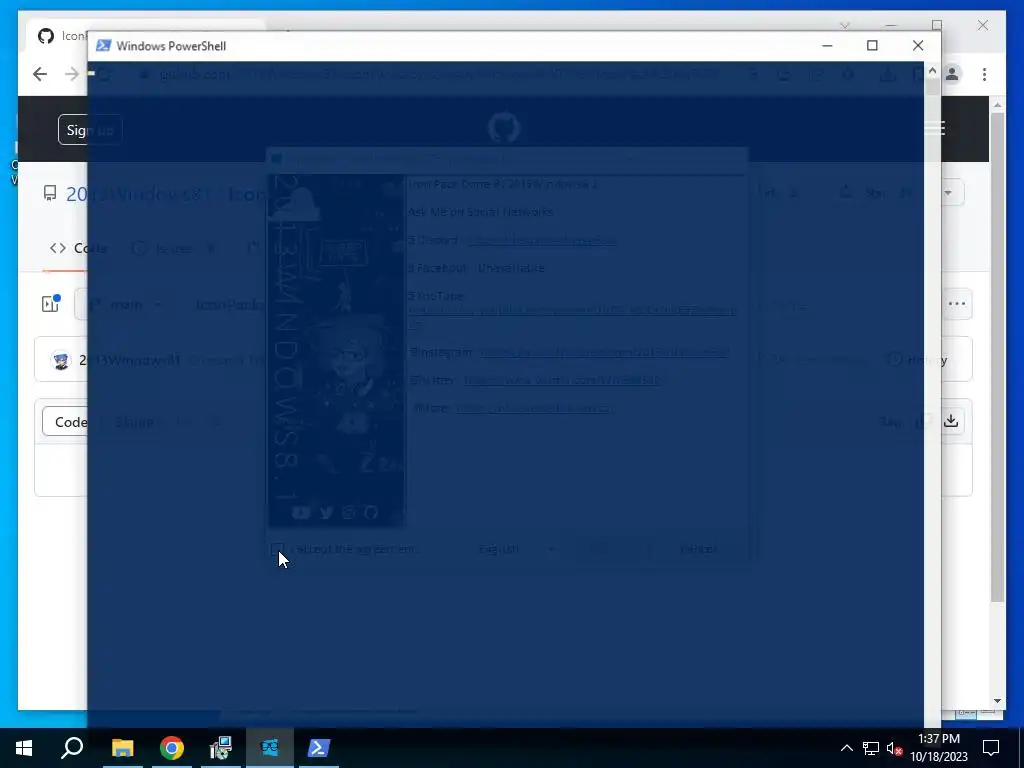The width and height of the screenshot is (1024, 768).
Task: Click the installer setup taskbar icon
Action: (221, 748)
